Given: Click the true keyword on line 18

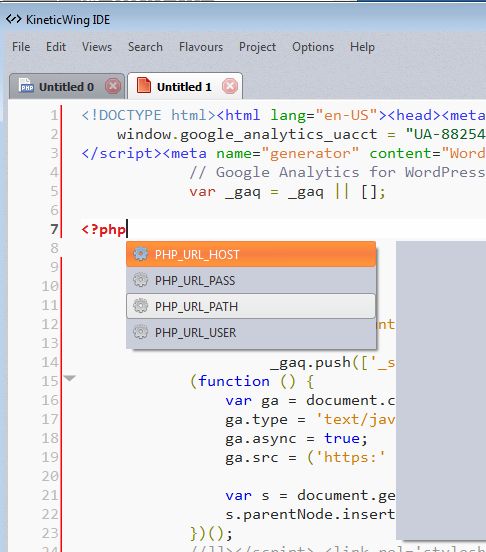Looking at the screenshot, I should (x=342, y=439).
